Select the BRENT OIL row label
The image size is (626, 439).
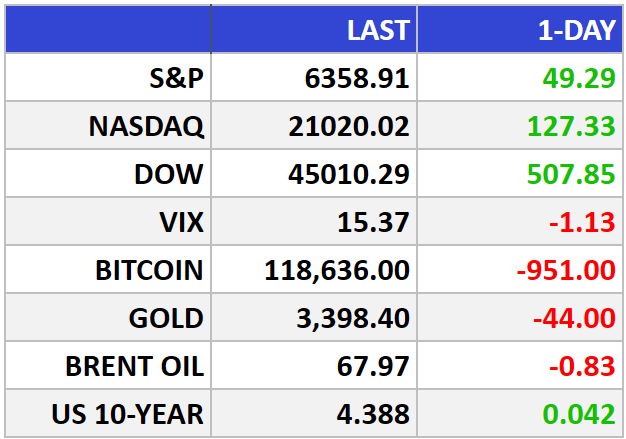coord(134,366)
